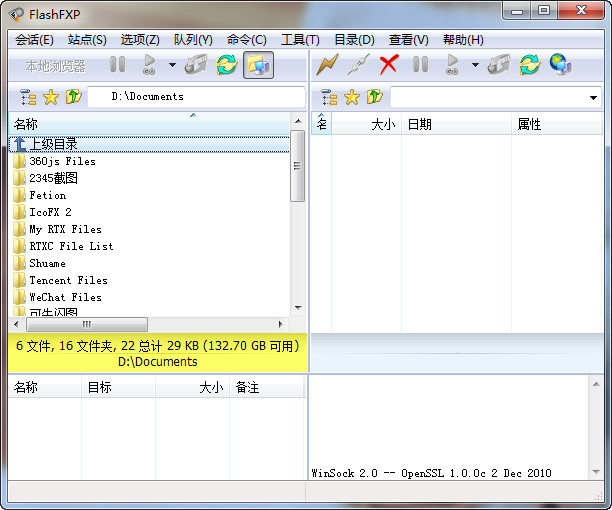The image size is (612, 510).
Task: Sort remote files by 日期 column header
Action: [x=420, y=124]
